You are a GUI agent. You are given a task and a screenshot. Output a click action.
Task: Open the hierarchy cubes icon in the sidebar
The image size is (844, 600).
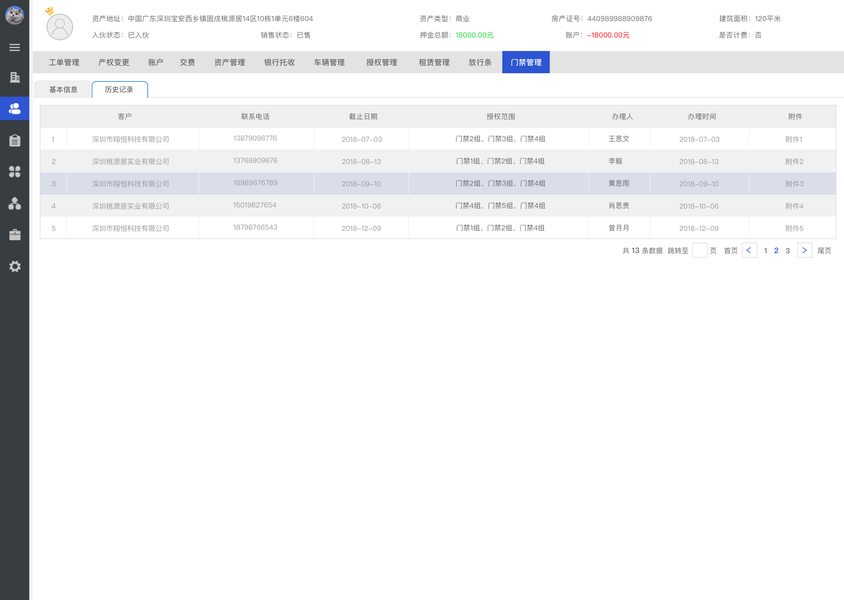point(15,203)
